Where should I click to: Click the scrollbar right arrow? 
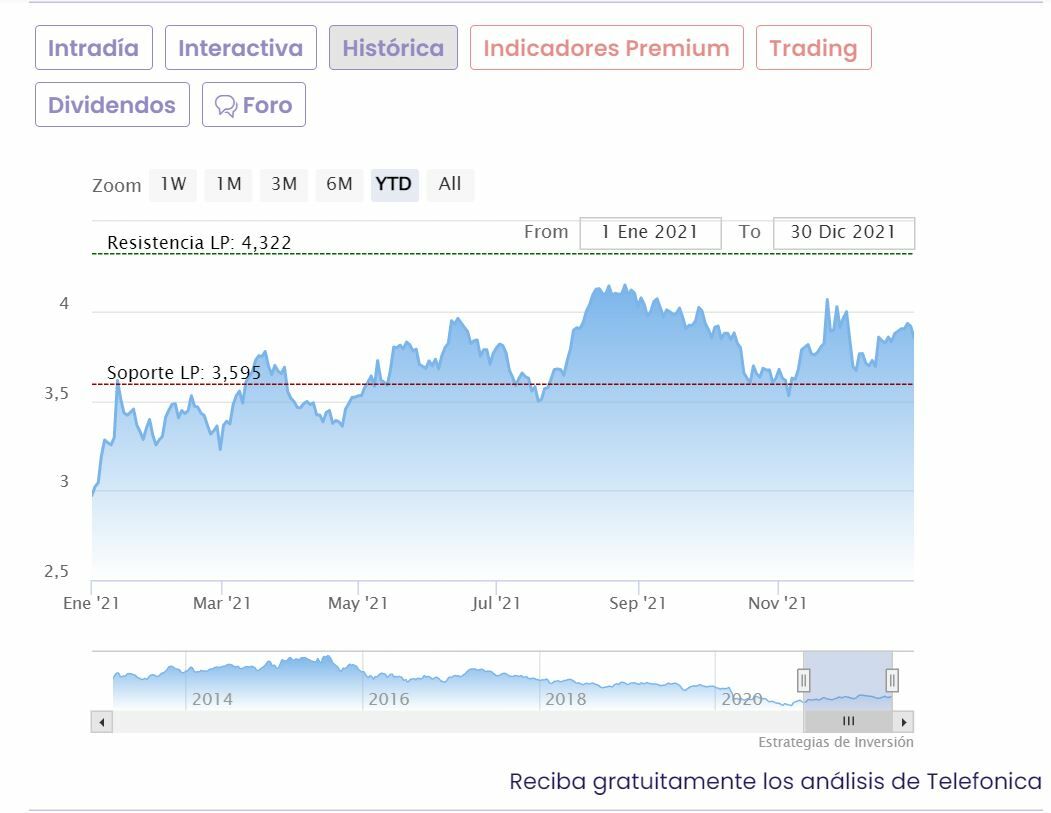click(x=903, y=721)
